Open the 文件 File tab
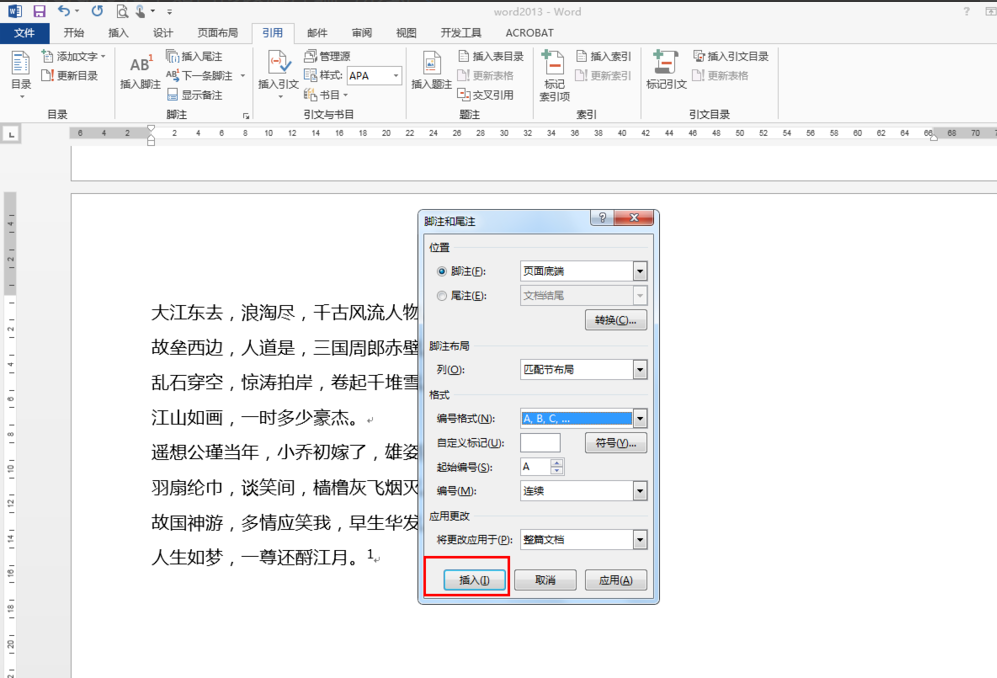 click(x=24, y=33)
